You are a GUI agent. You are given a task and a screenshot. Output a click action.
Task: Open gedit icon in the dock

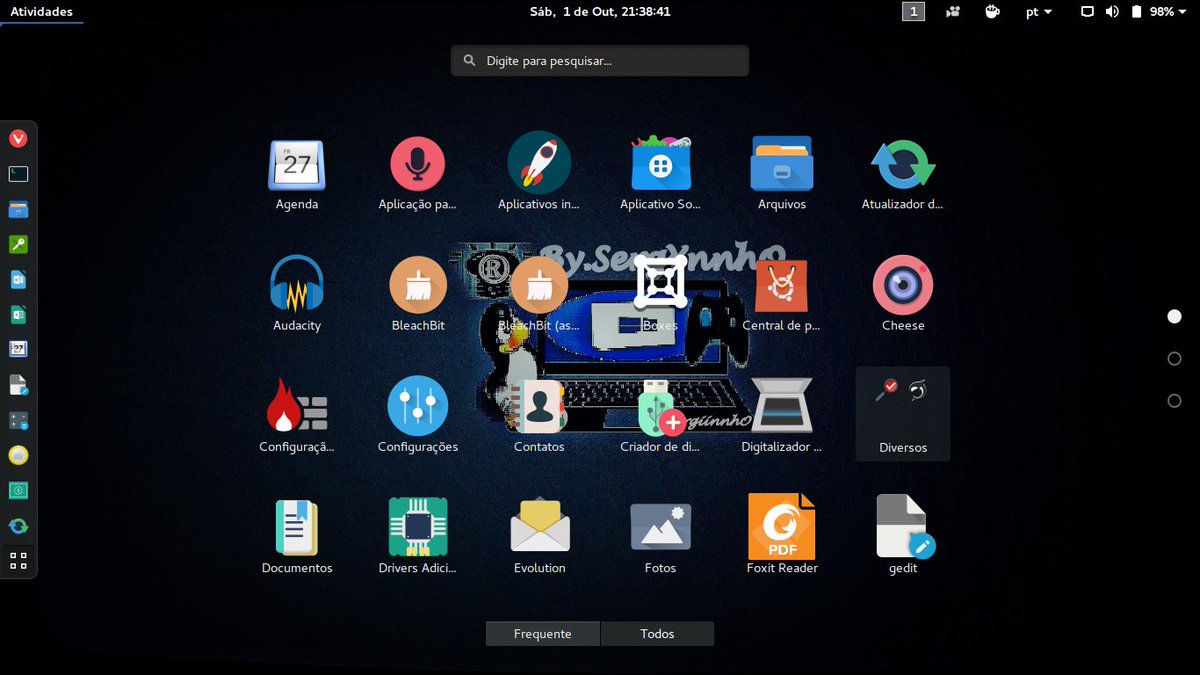(x=18, y=385)
